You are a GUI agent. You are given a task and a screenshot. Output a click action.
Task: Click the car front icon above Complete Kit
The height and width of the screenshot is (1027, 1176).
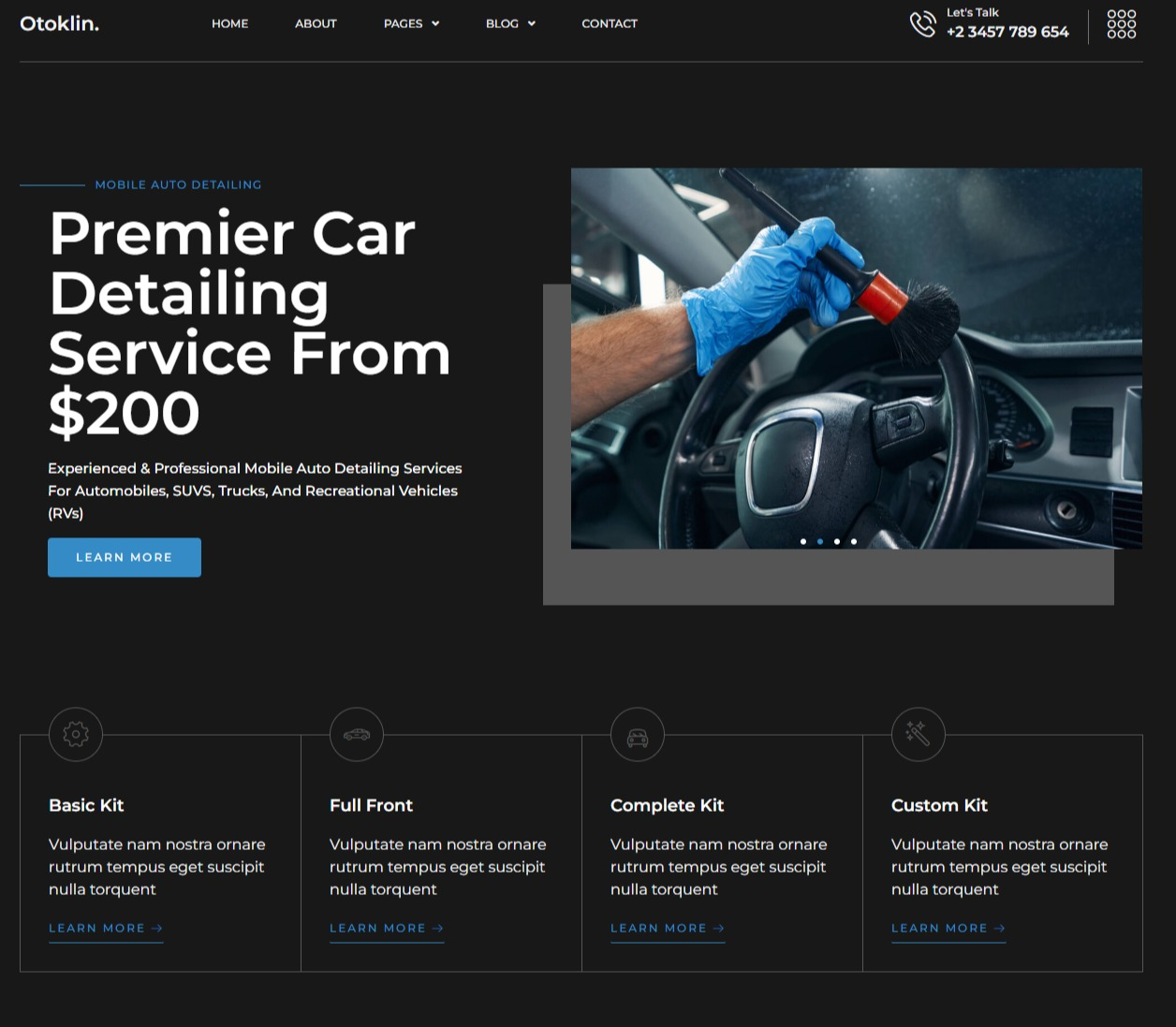click(638, 734)
